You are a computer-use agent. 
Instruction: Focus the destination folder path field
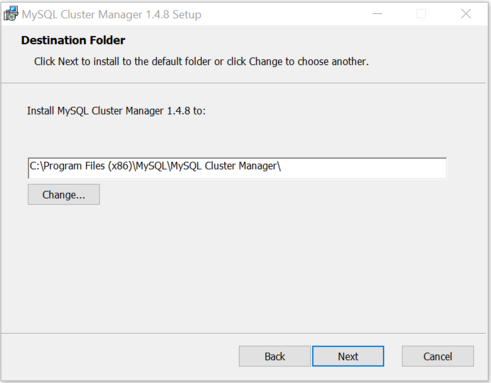[237, 168]
